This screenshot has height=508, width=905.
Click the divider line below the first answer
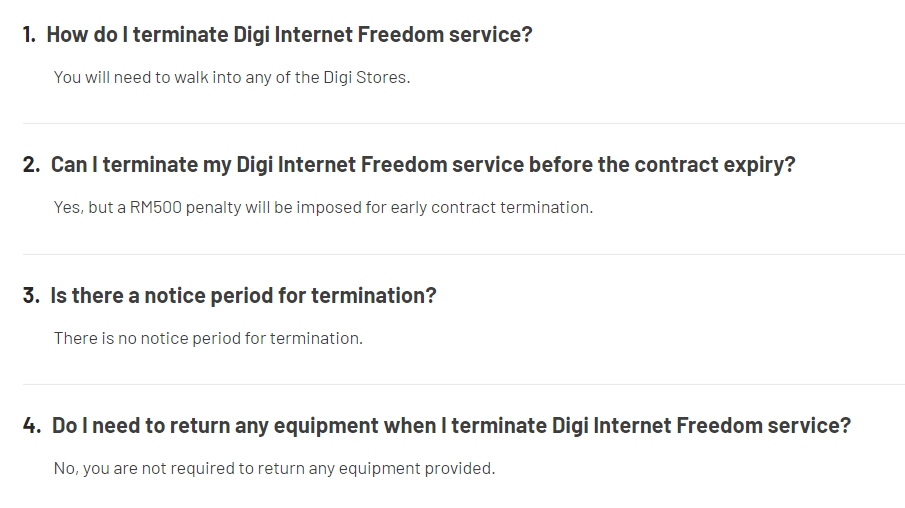(463, 124)
